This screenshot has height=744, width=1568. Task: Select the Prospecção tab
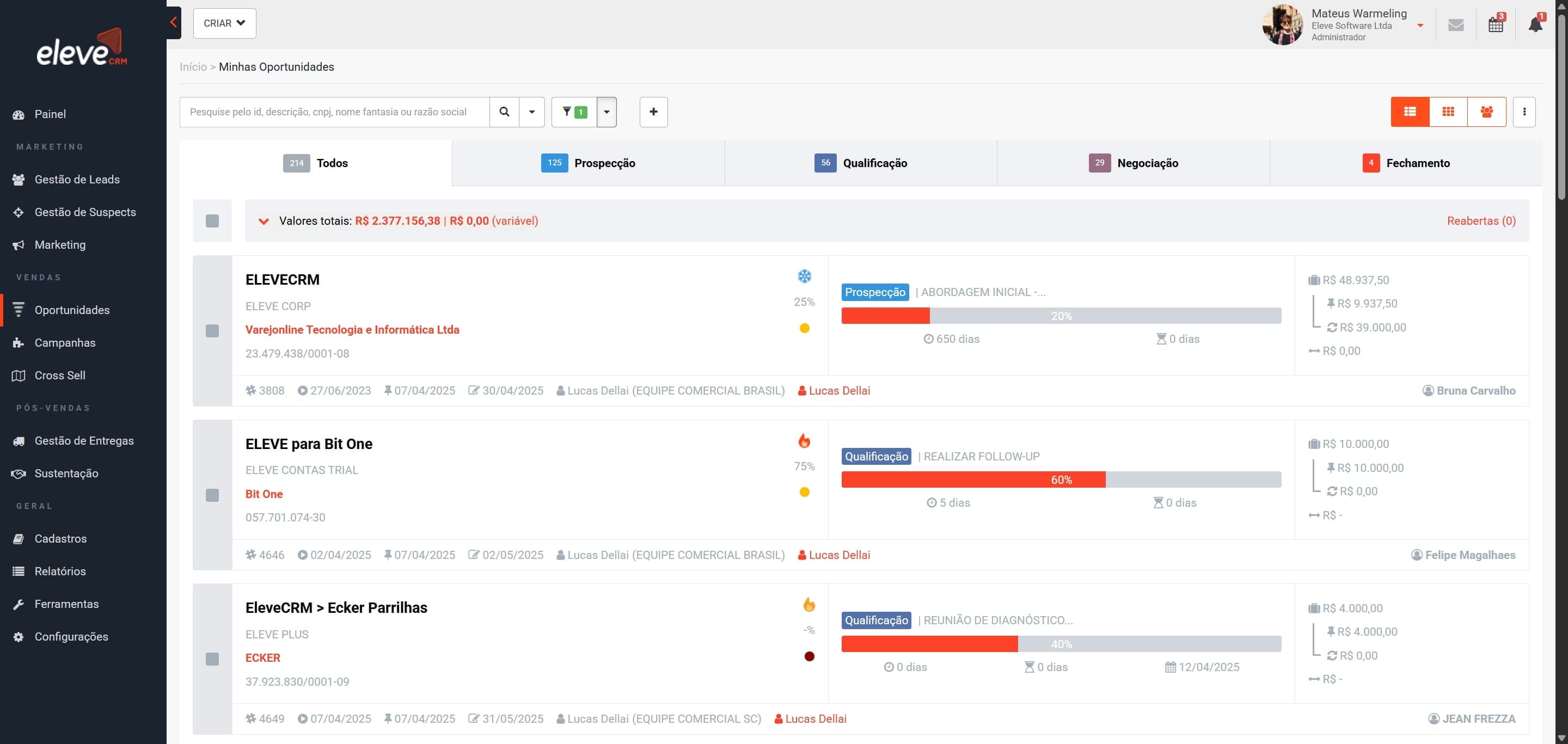click(x=588, y=163)
